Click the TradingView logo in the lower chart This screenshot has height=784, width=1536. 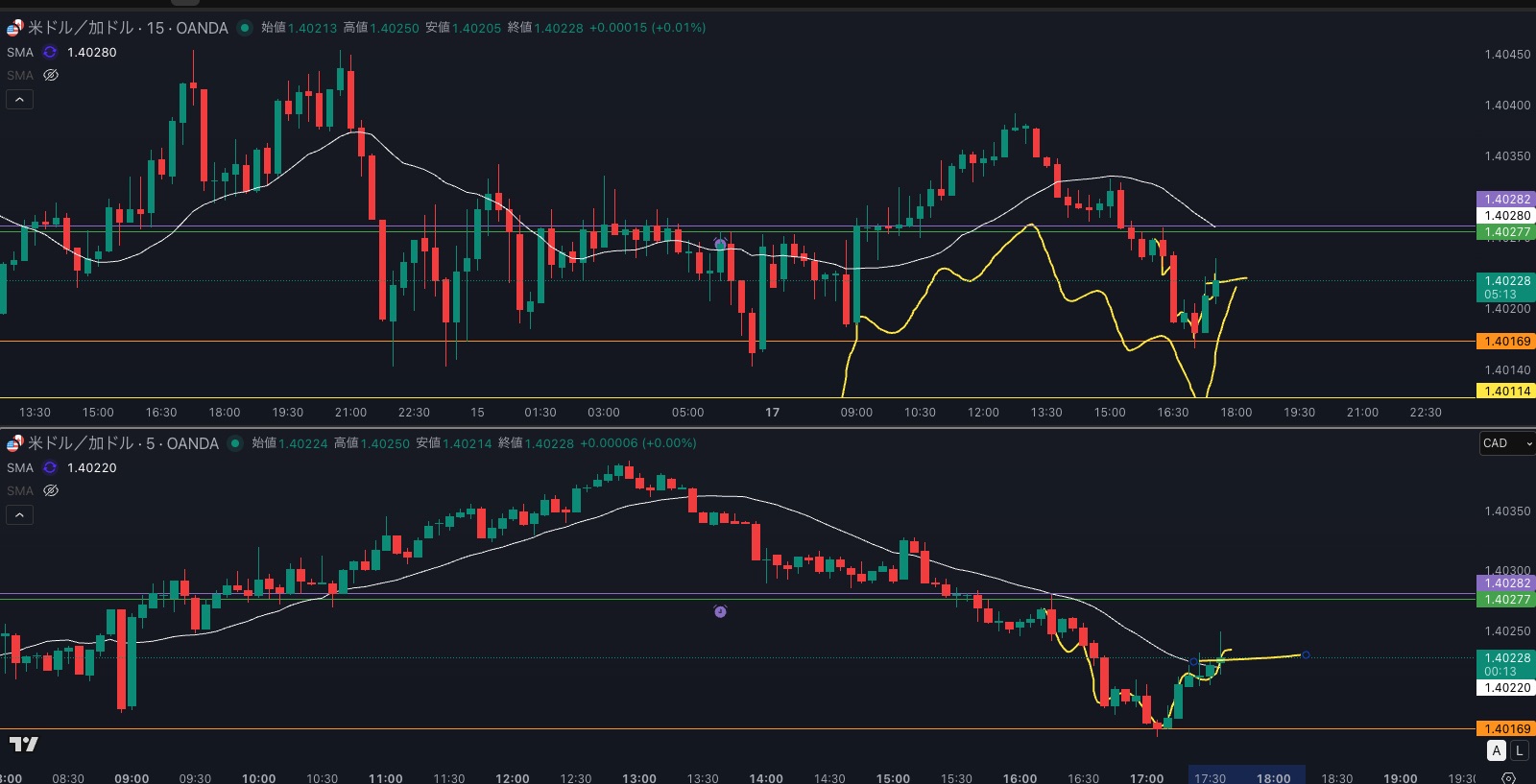point(24,745)
